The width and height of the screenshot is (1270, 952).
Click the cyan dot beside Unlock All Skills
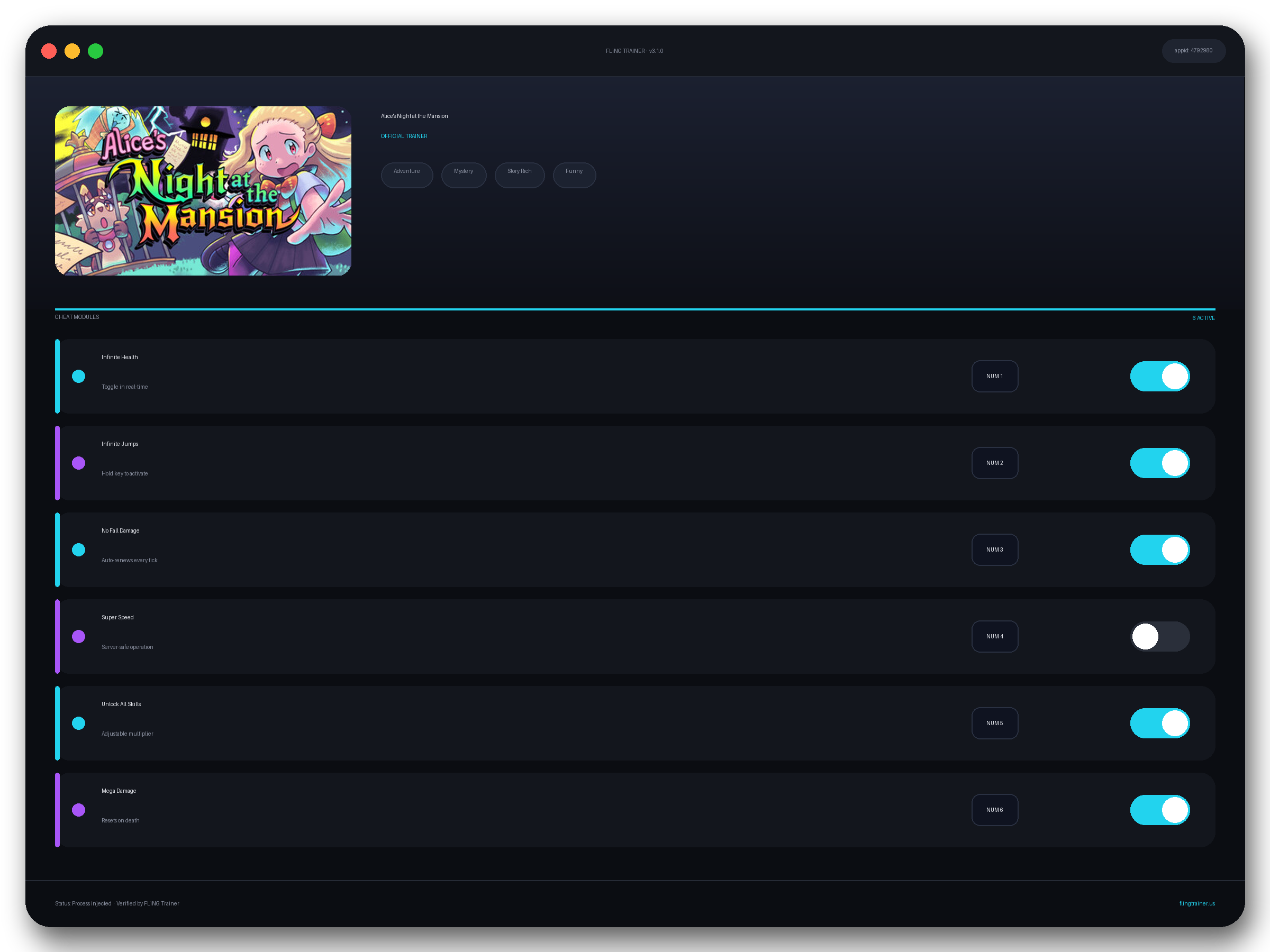point(79,723)
